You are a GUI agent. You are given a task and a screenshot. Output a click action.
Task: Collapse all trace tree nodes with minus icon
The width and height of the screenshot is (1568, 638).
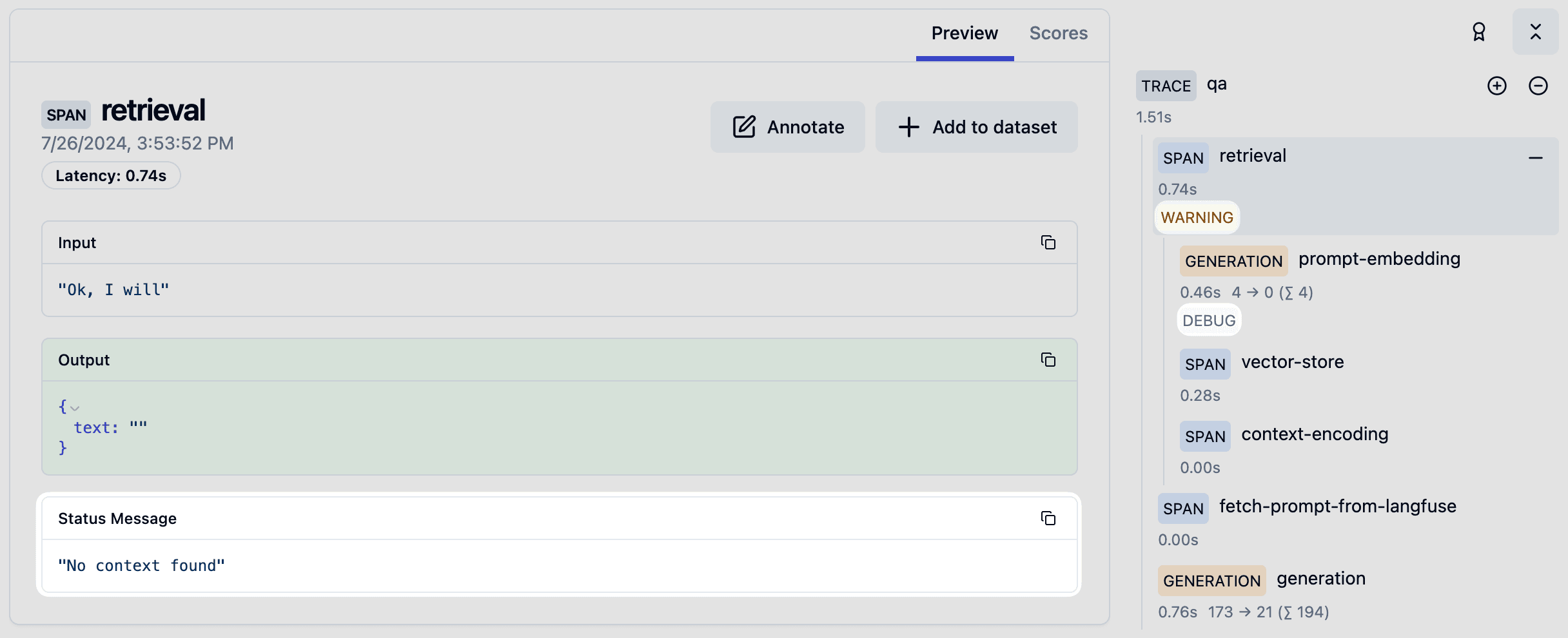(1540, 85)
